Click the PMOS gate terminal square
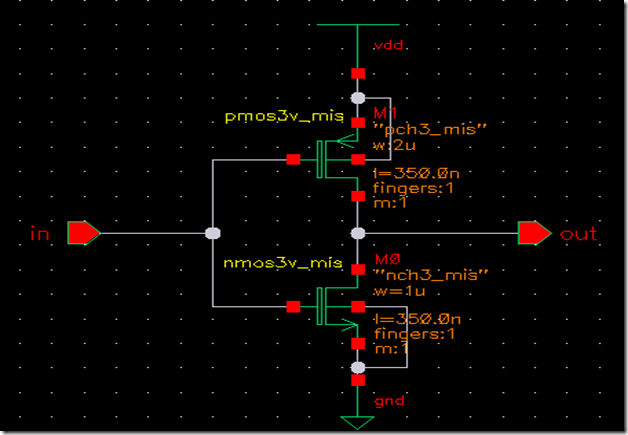This screenshot has width=628, height=435. click(x=293, y=159)
